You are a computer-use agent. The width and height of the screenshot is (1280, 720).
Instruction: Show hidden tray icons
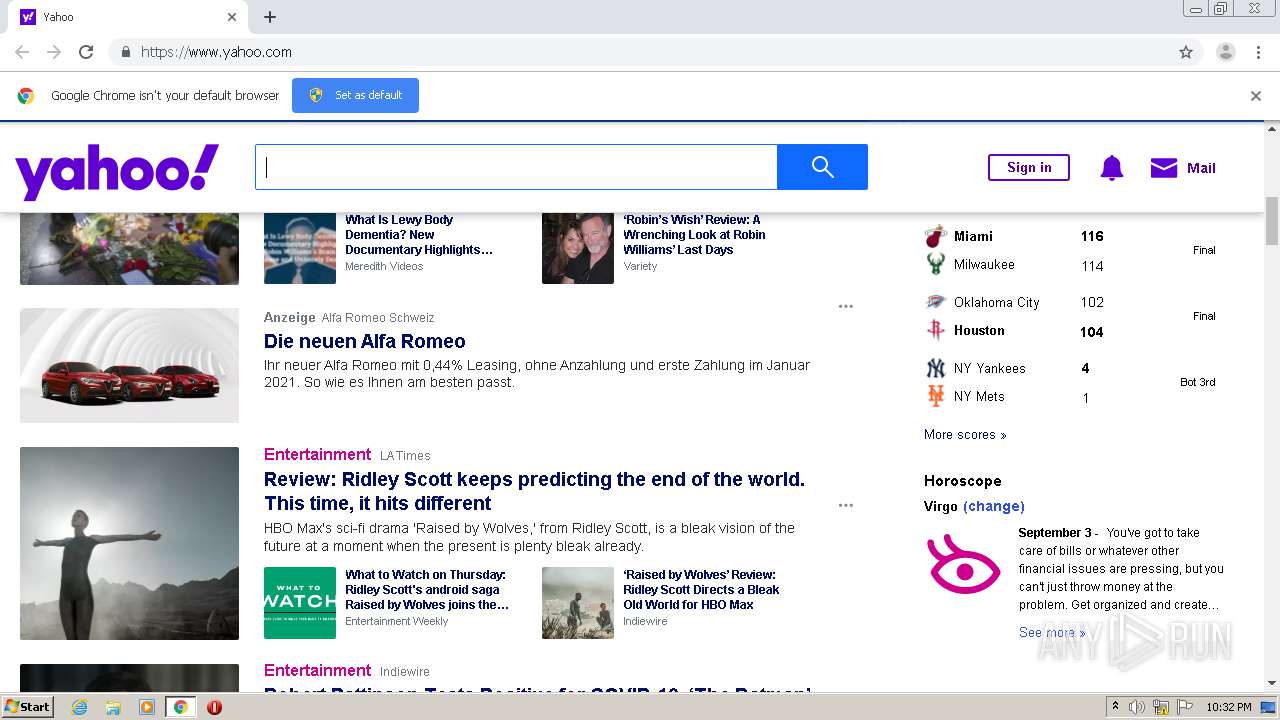pos(1116,707)
